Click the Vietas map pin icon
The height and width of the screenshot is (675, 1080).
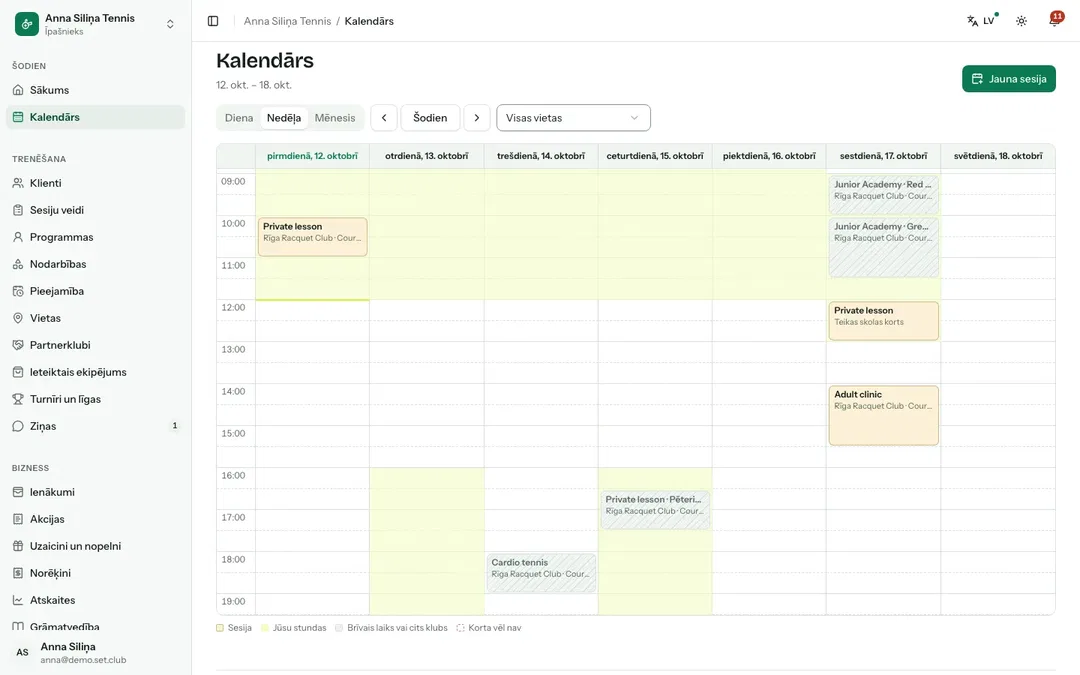18,318
